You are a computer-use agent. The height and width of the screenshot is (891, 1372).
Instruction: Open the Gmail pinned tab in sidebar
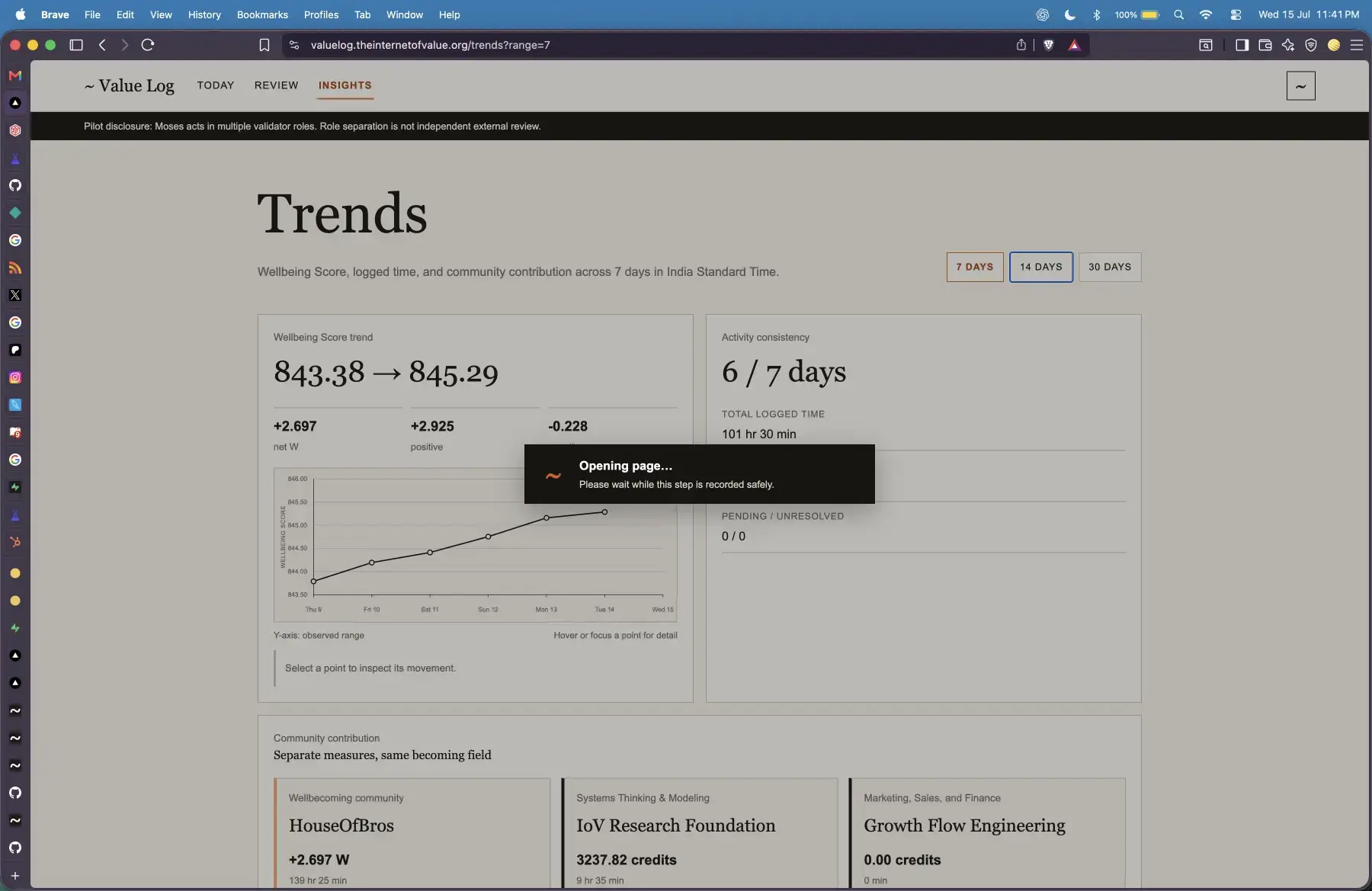pyautogui.click(x=15, y=75)
